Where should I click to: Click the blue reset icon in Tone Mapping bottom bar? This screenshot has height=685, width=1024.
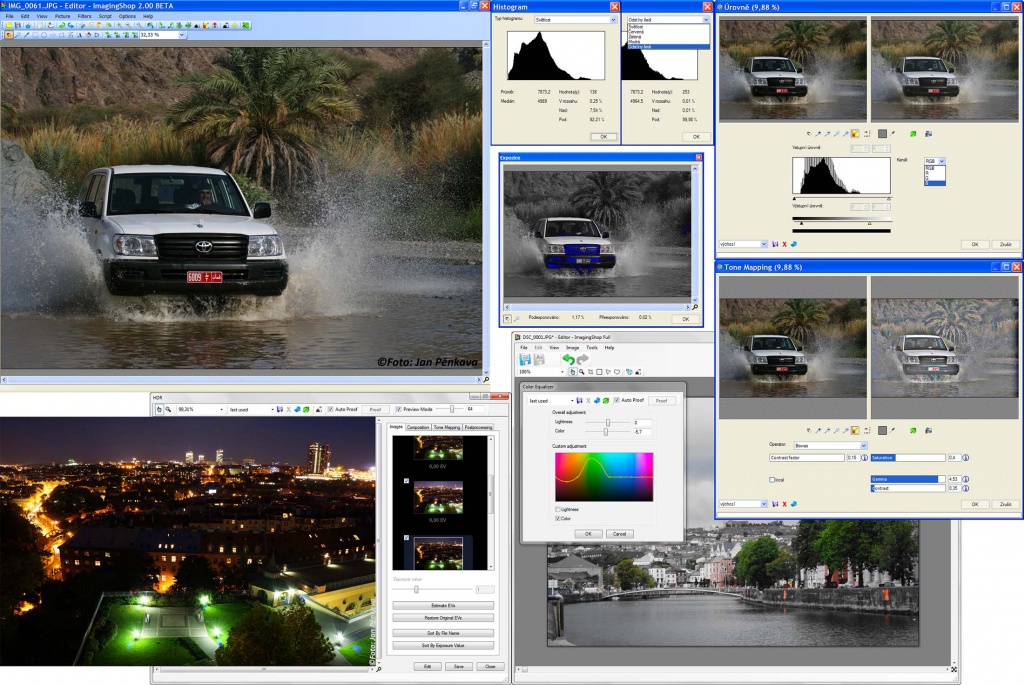794,504
